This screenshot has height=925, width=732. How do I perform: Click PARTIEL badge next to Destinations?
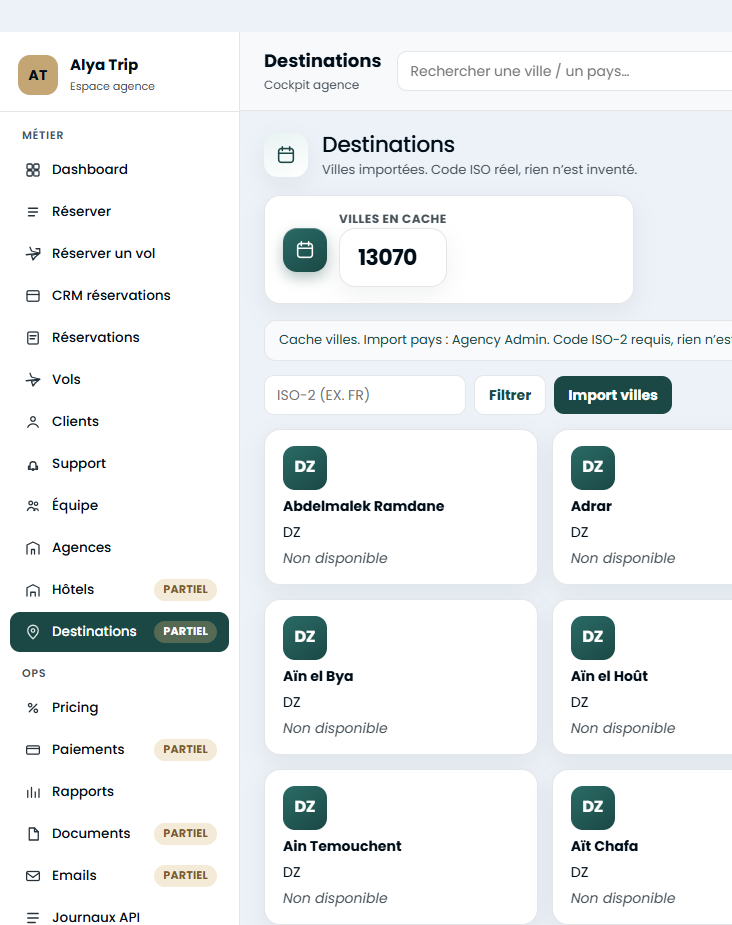(185, 632)
